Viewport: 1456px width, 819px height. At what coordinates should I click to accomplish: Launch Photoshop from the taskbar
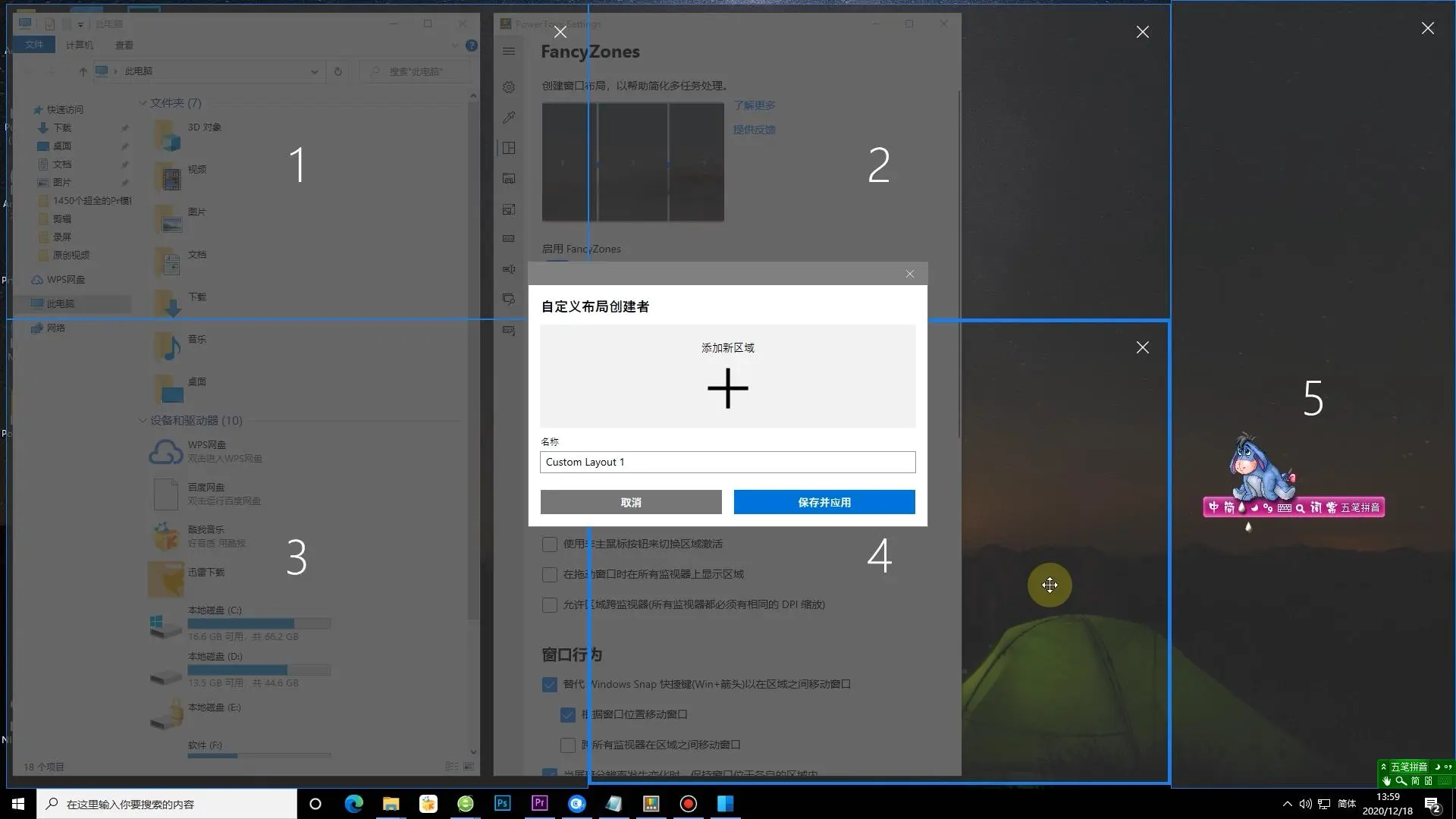point(502,803)
